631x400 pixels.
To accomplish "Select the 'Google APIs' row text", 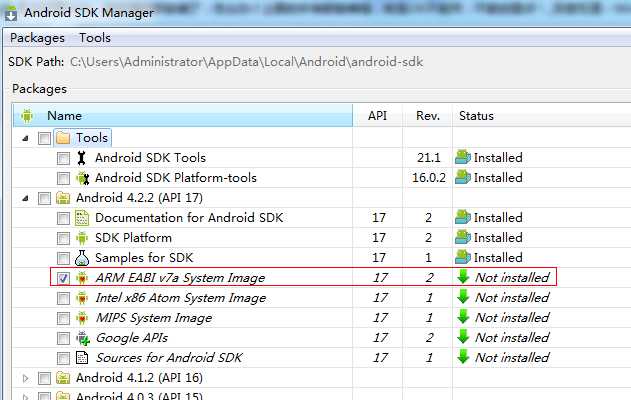I will click(x=132, y=338).
